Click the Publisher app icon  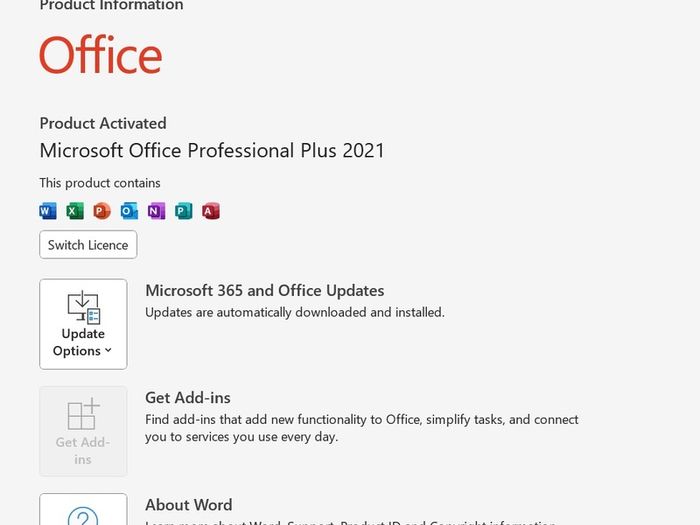point(183,211)
